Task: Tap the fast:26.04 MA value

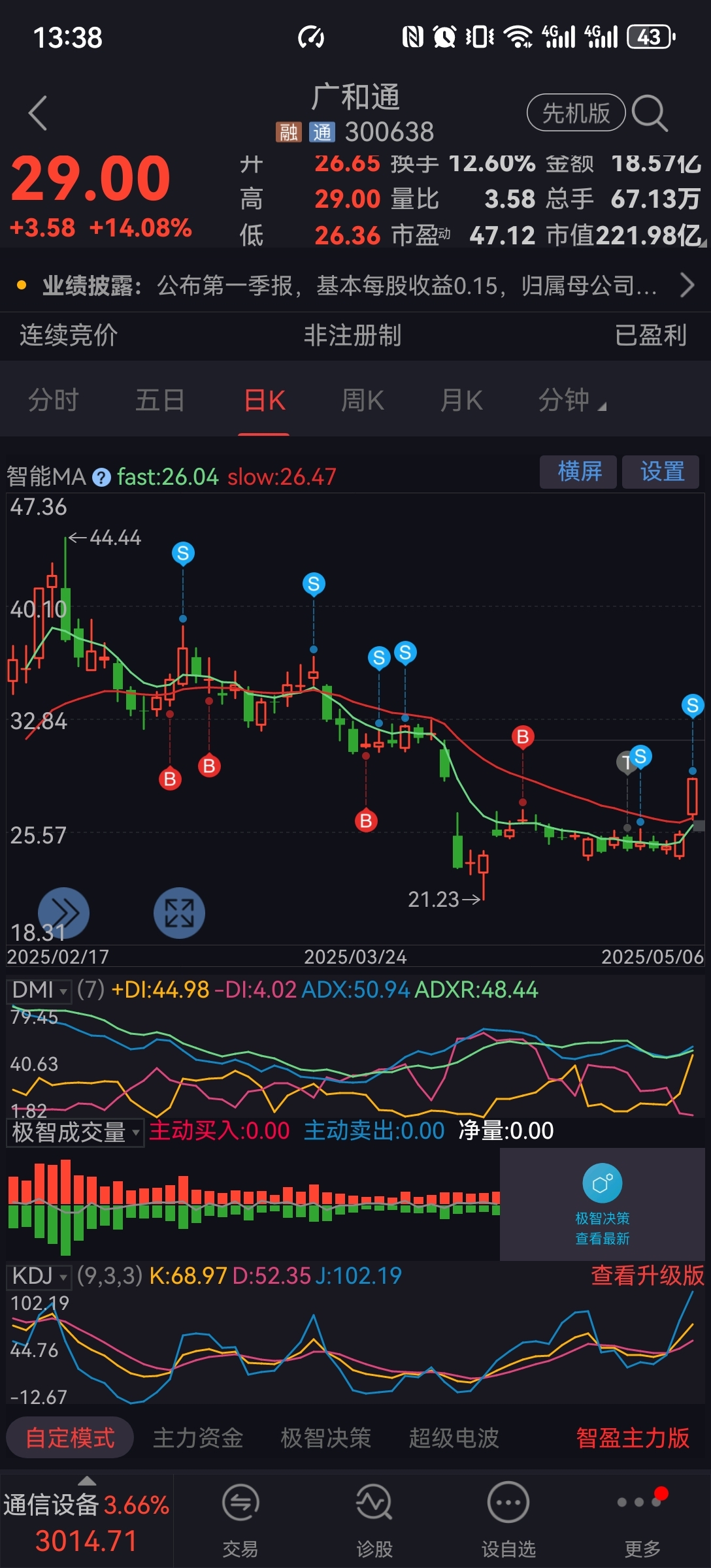Action: coord(167,477)
